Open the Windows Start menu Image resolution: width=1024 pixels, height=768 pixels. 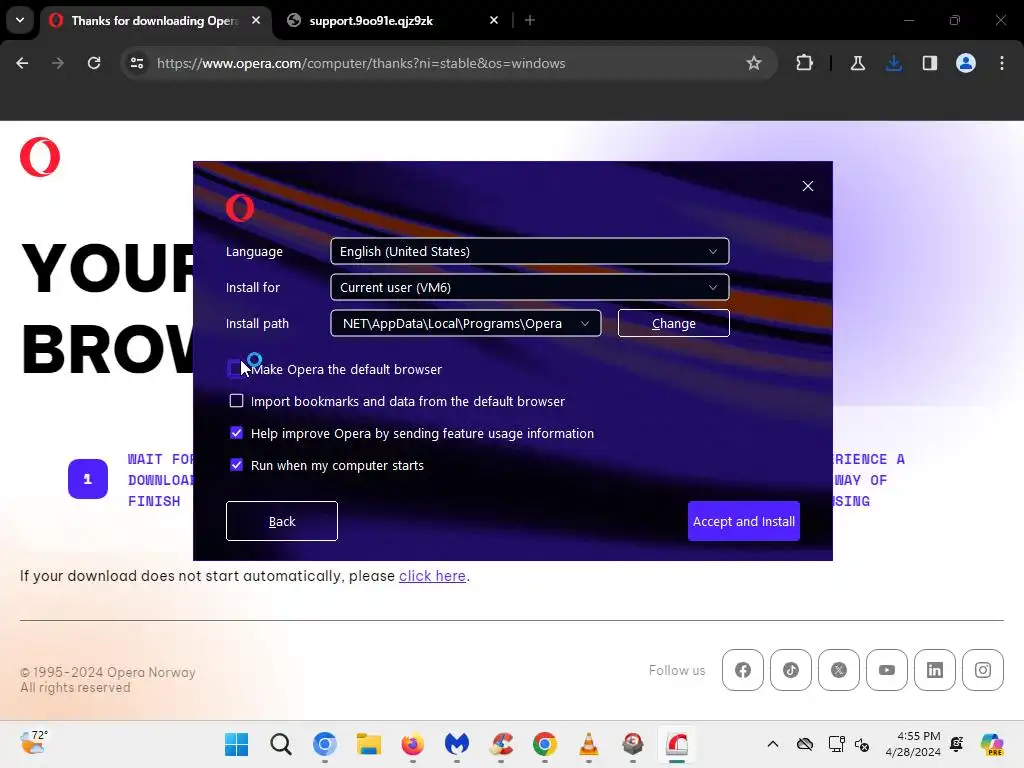click(x=236, y=744)
